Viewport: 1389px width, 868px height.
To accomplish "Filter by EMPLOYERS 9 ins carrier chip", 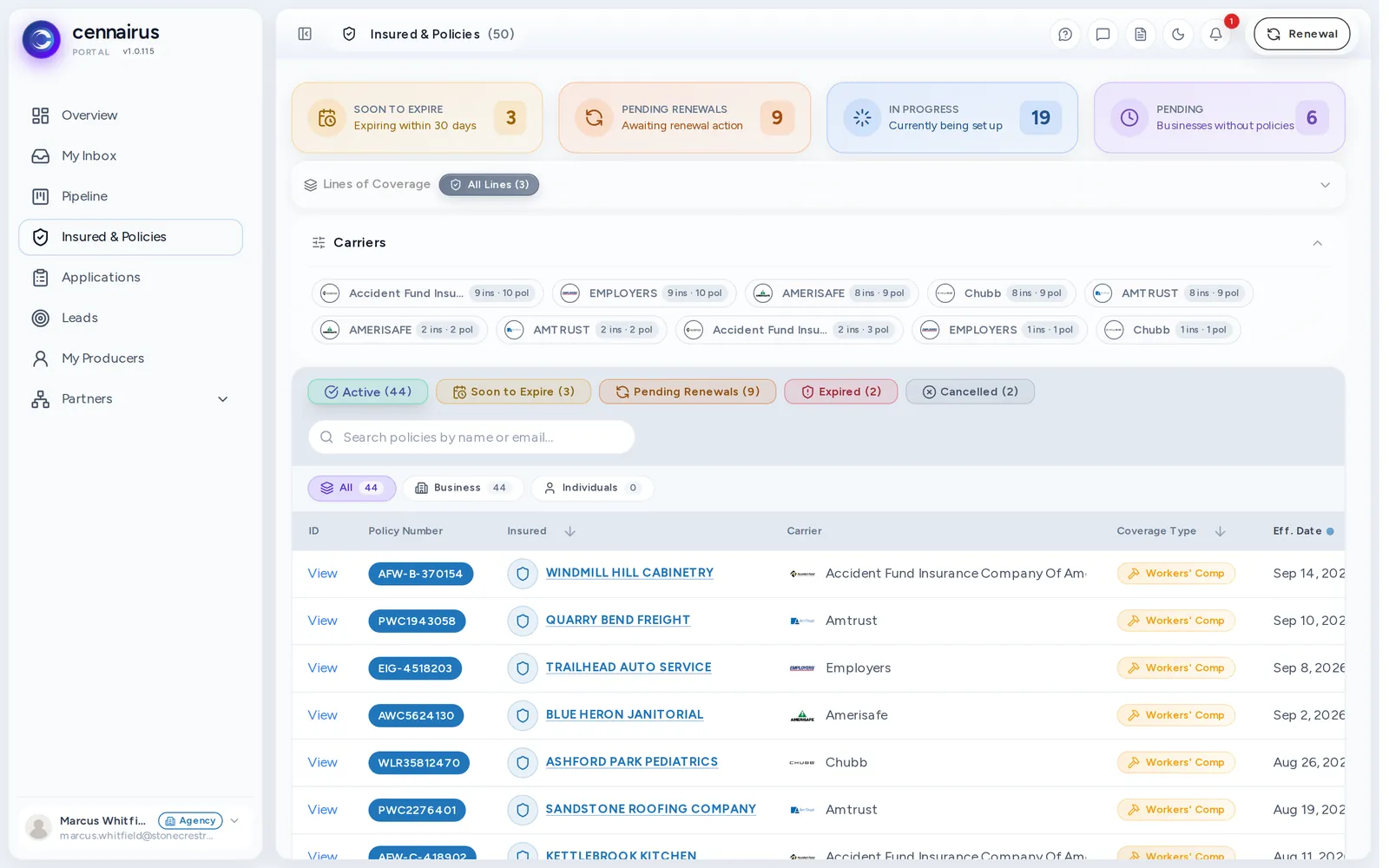I will point(644,293).
